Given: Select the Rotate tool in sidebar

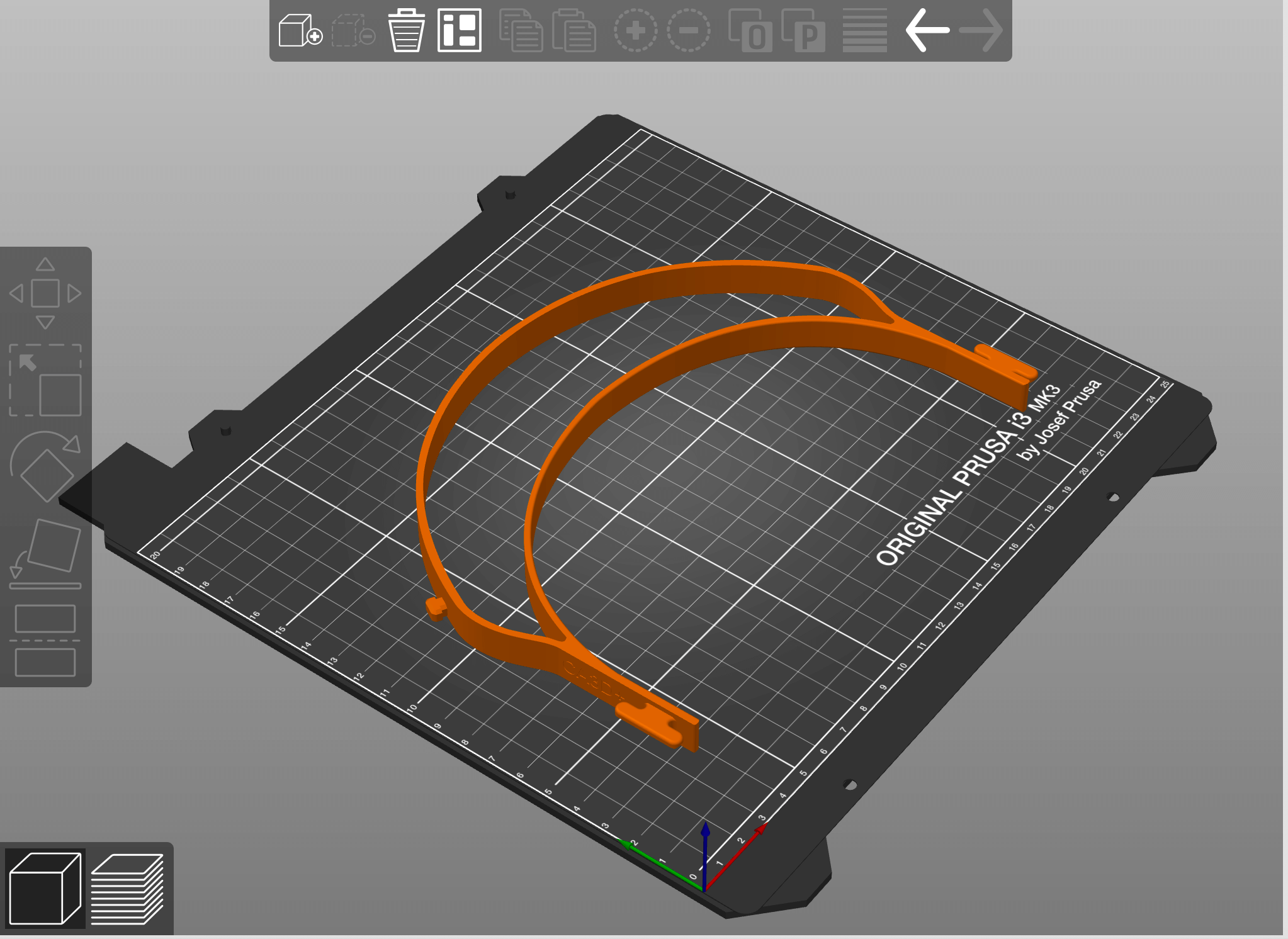Looking at the screenshot, I should pyautogui.click(x=45, y=466).
